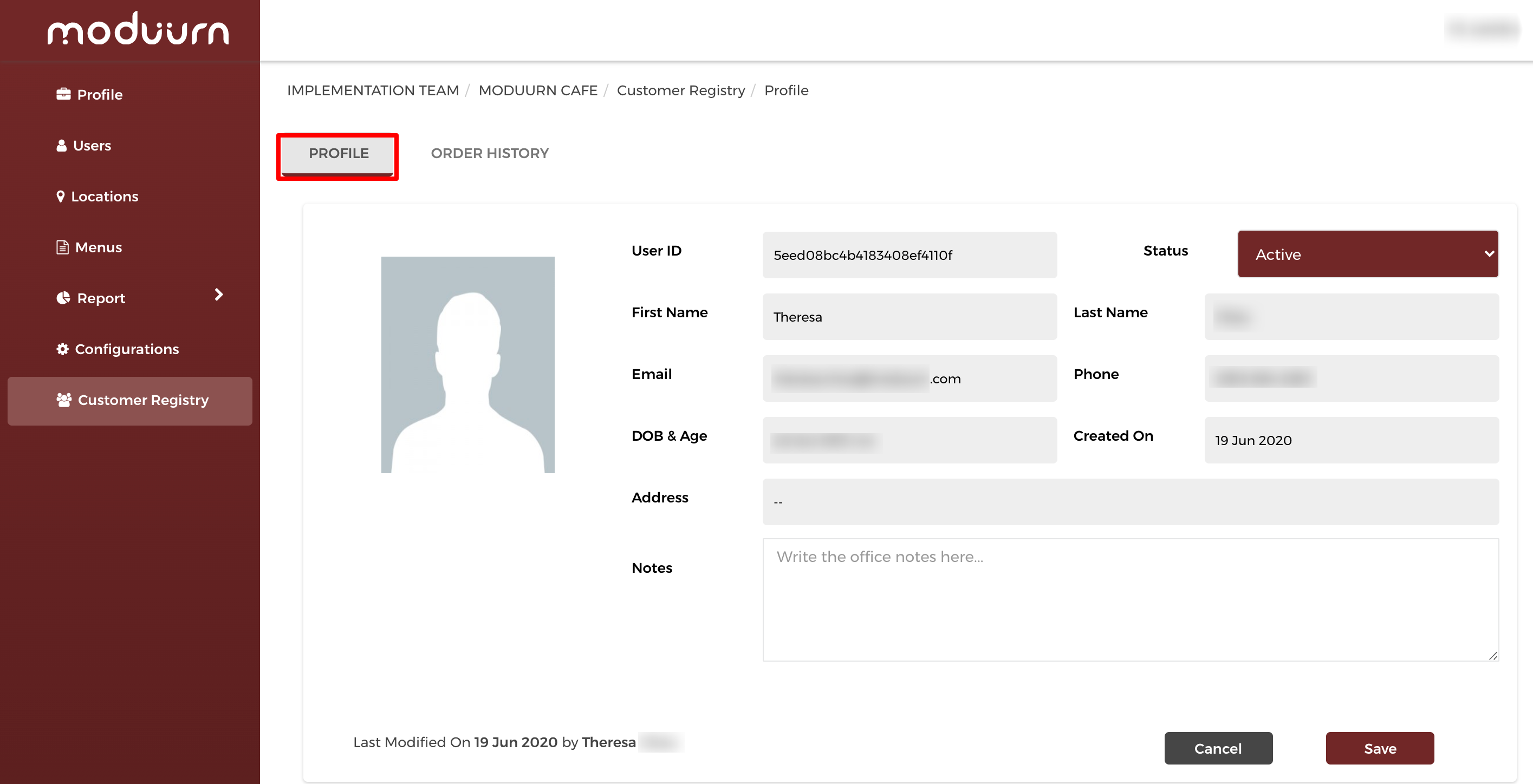Click the First Name field with Theresa
Image resolution: width=1533 pixels, height=784 pixels.
pyautogui.click(x=910, y=317)
